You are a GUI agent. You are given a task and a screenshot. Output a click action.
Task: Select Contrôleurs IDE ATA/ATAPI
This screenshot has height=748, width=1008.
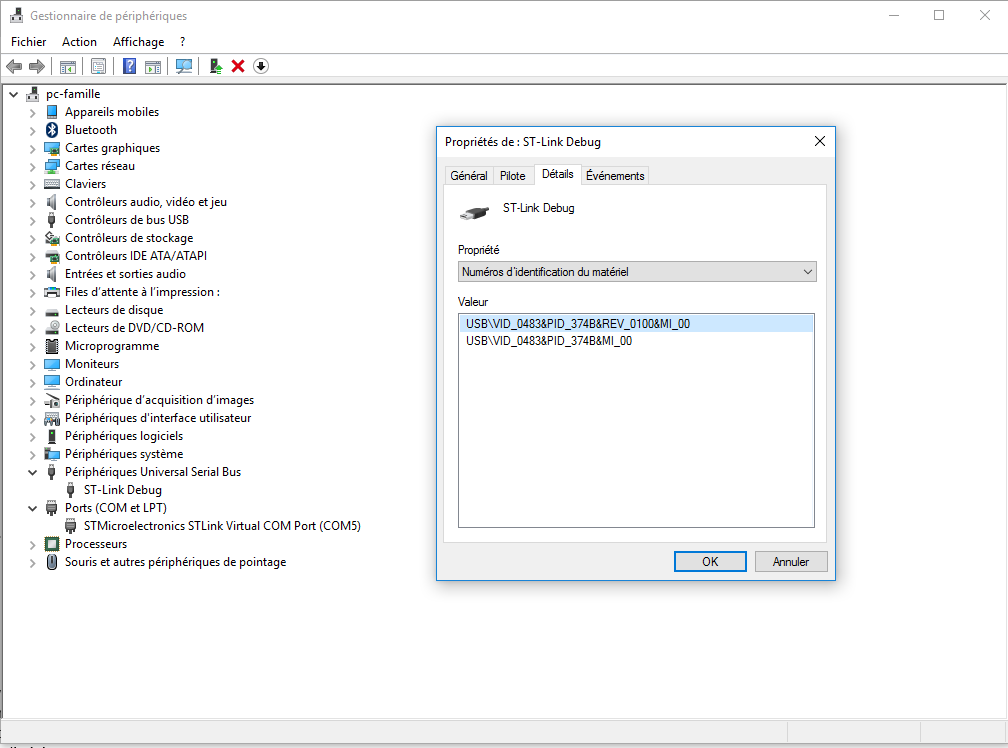[x=136, y=256]
